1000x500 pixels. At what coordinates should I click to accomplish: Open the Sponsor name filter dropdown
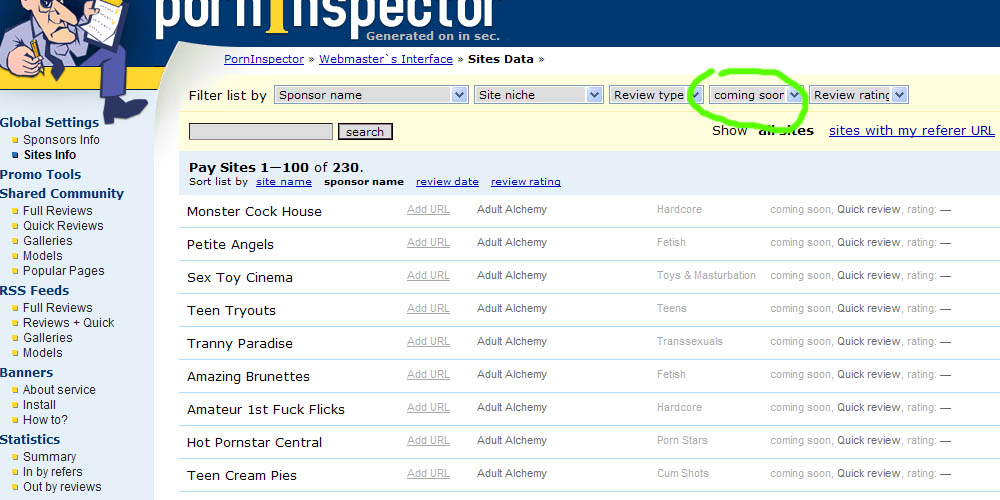pyautogui.click(x=371, y=95)
